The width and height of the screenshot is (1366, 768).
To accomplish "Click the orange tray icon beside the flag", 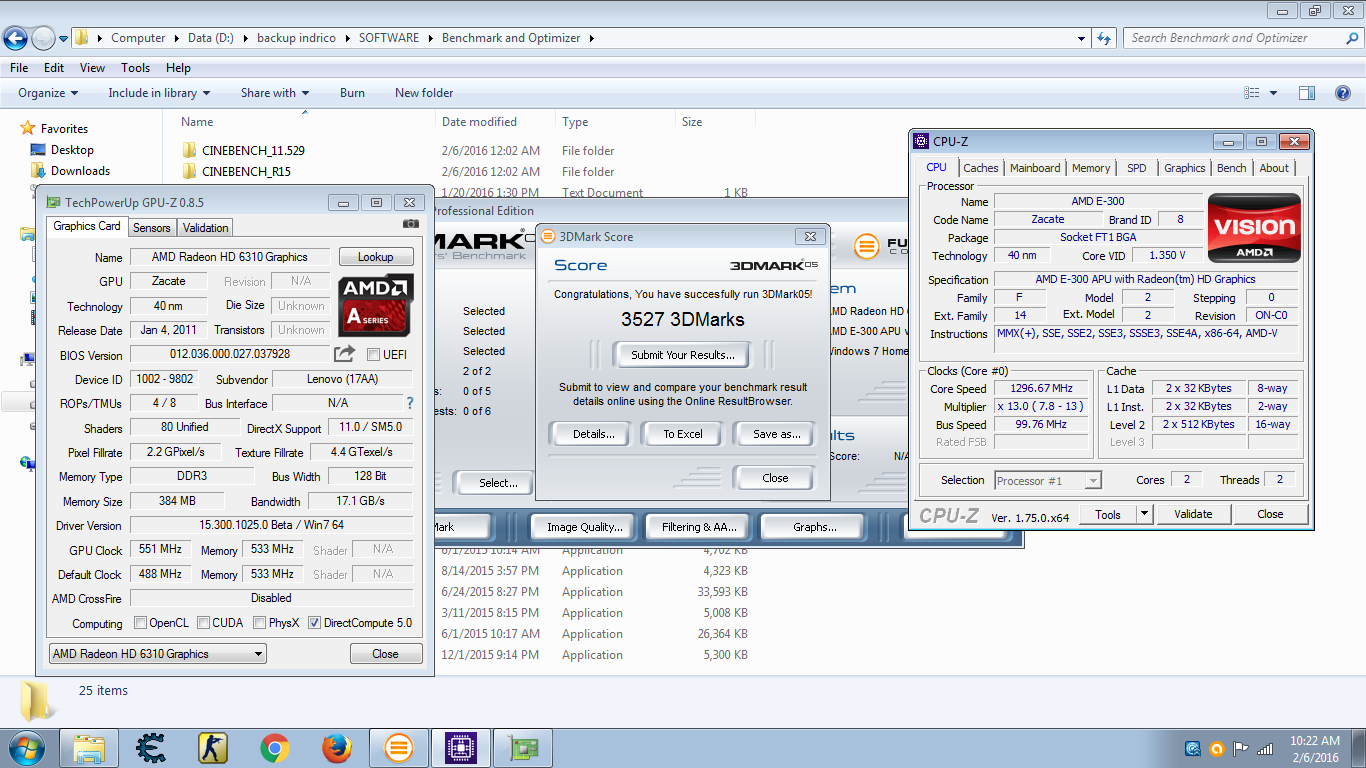I will coord(1217,748).
